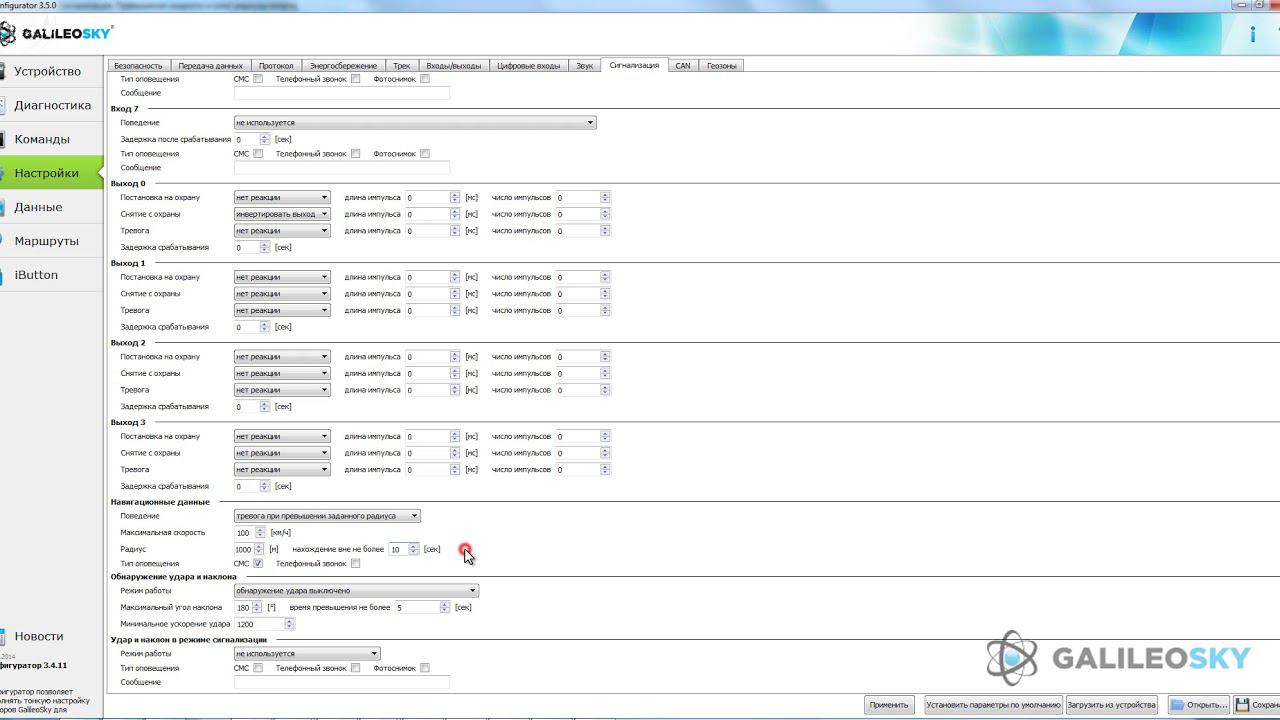The width and height of the screenshot is (1280, 720).
Task: Switch to the Безопасность tab
Action: (x=138, y=66)
